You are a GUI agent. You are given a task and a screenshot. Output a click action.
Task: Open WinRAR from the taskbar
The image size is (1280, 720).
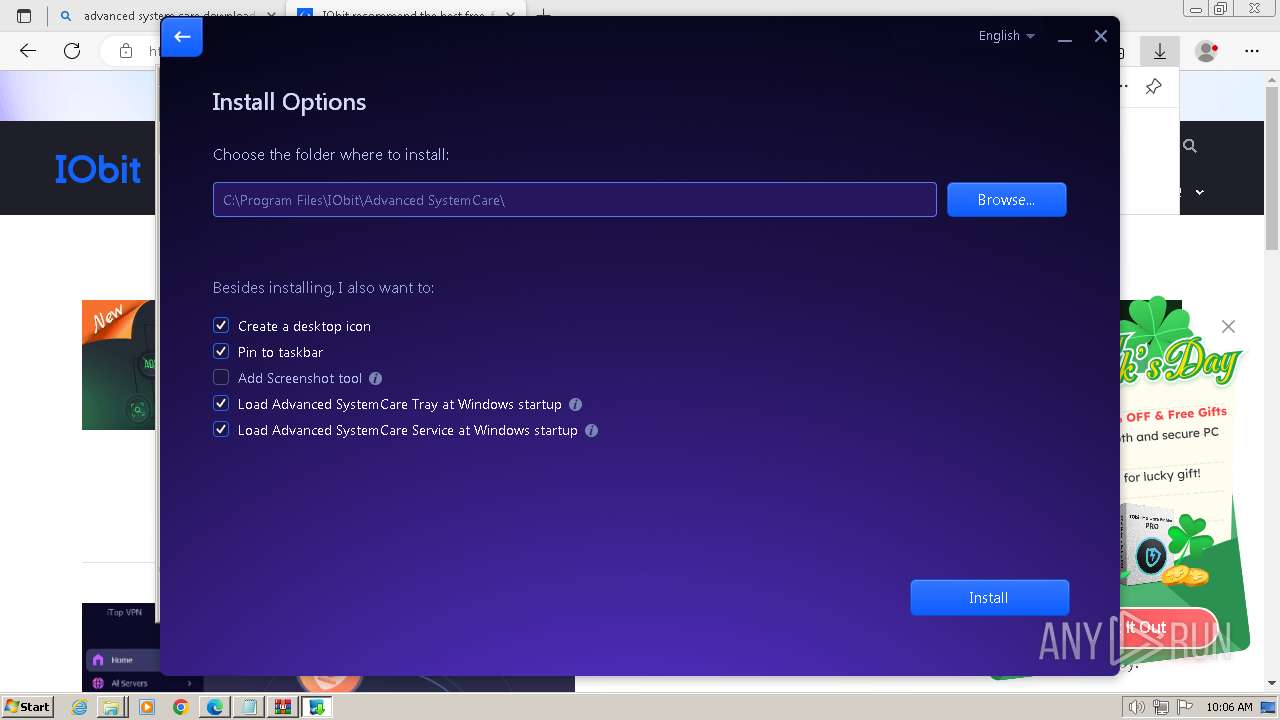pos(283,707)
